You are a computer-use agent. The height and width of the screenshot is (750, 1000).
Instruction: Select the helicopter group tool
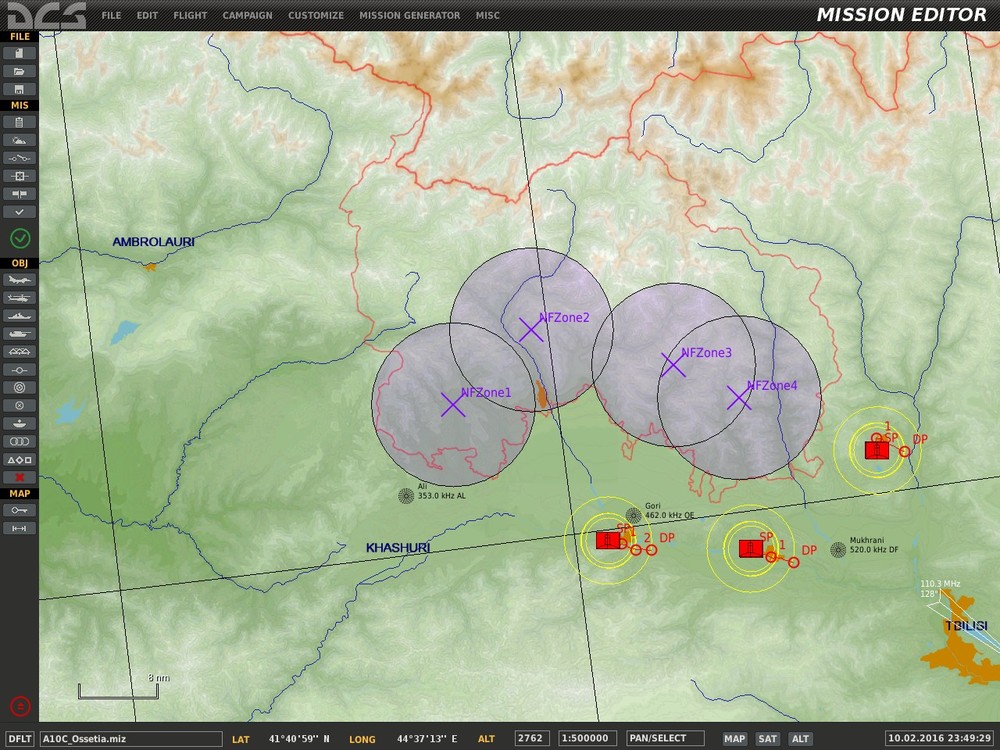click(19, 298)
